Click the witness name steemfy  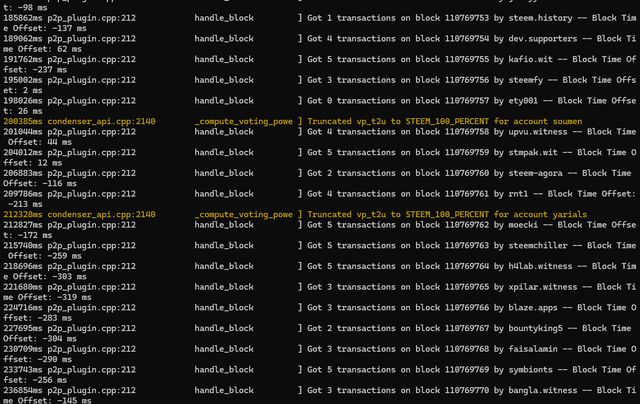[525, 80]
